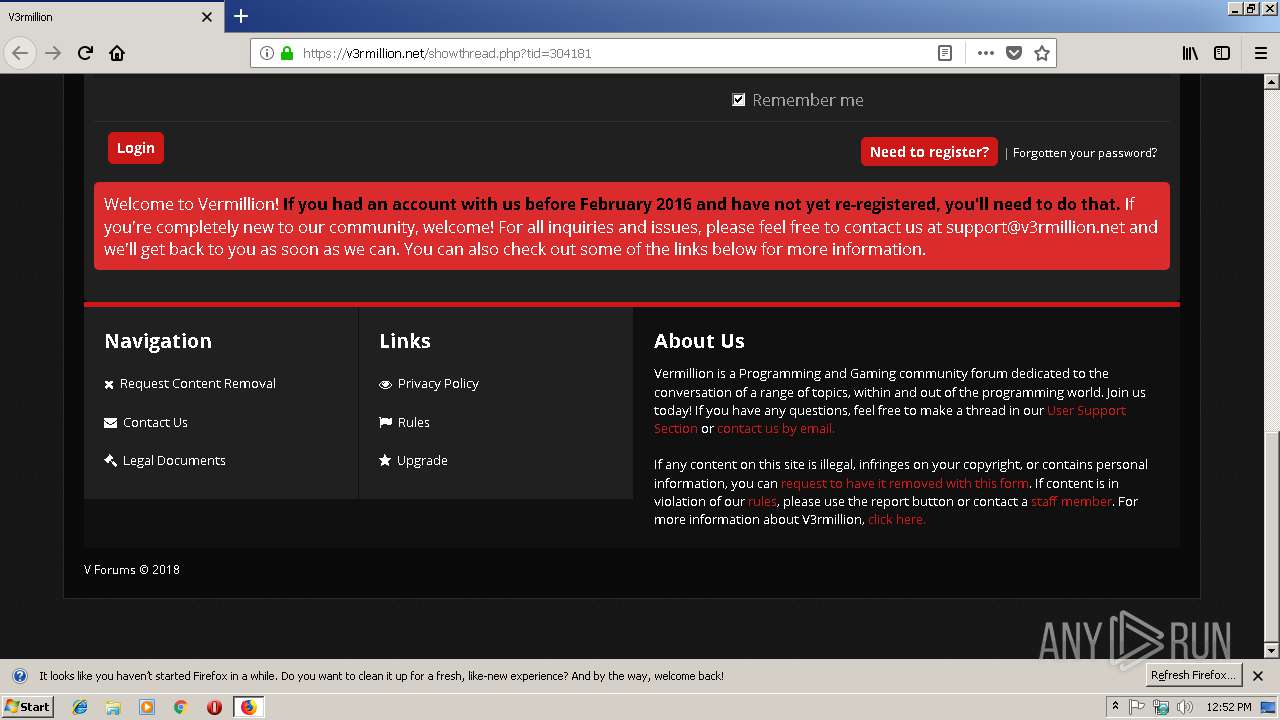Open the volume control in system tray
The width and height of the screenshot is (1280, 720).
(x=1185, y=707)
